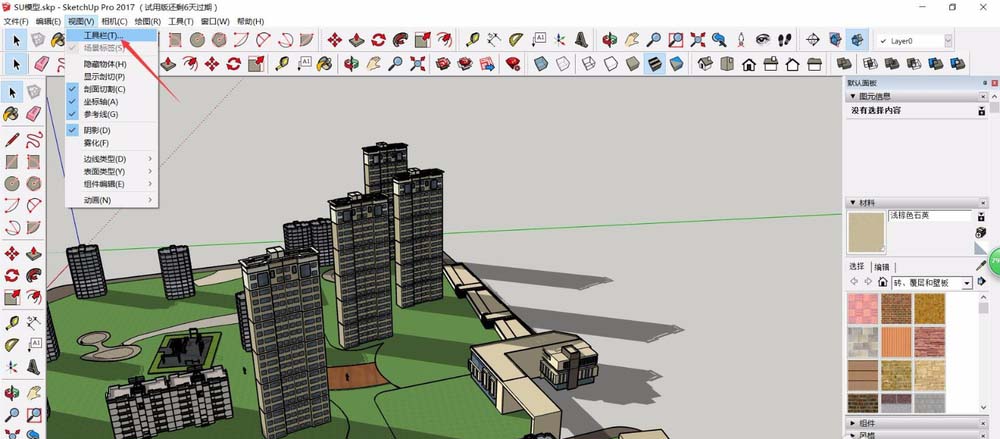Switch to Top standard view

[x=726, y=64]
